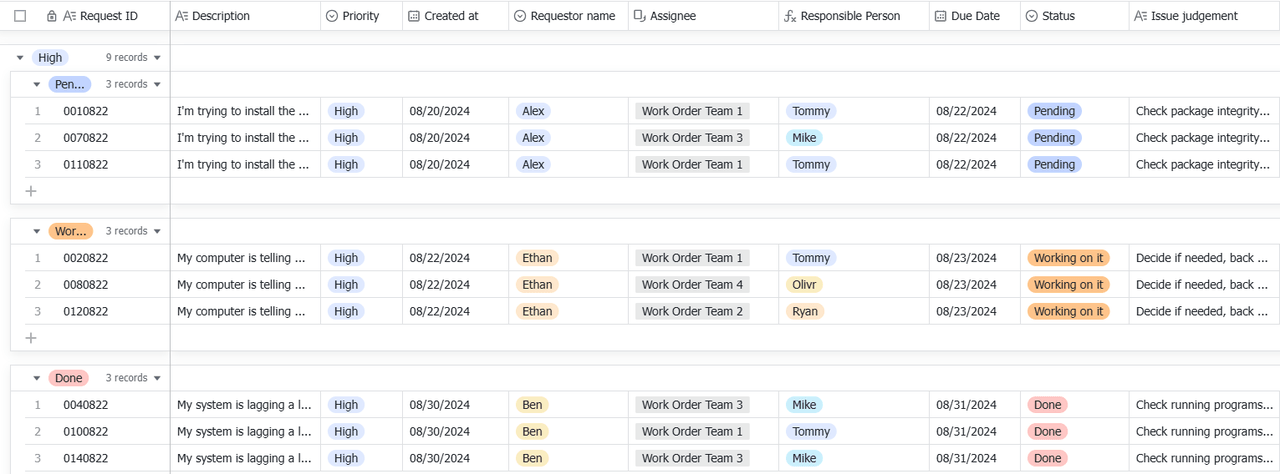Click the lock icon beside Request ID
This screenshot has height=474, width=1280.
[52, 16]
